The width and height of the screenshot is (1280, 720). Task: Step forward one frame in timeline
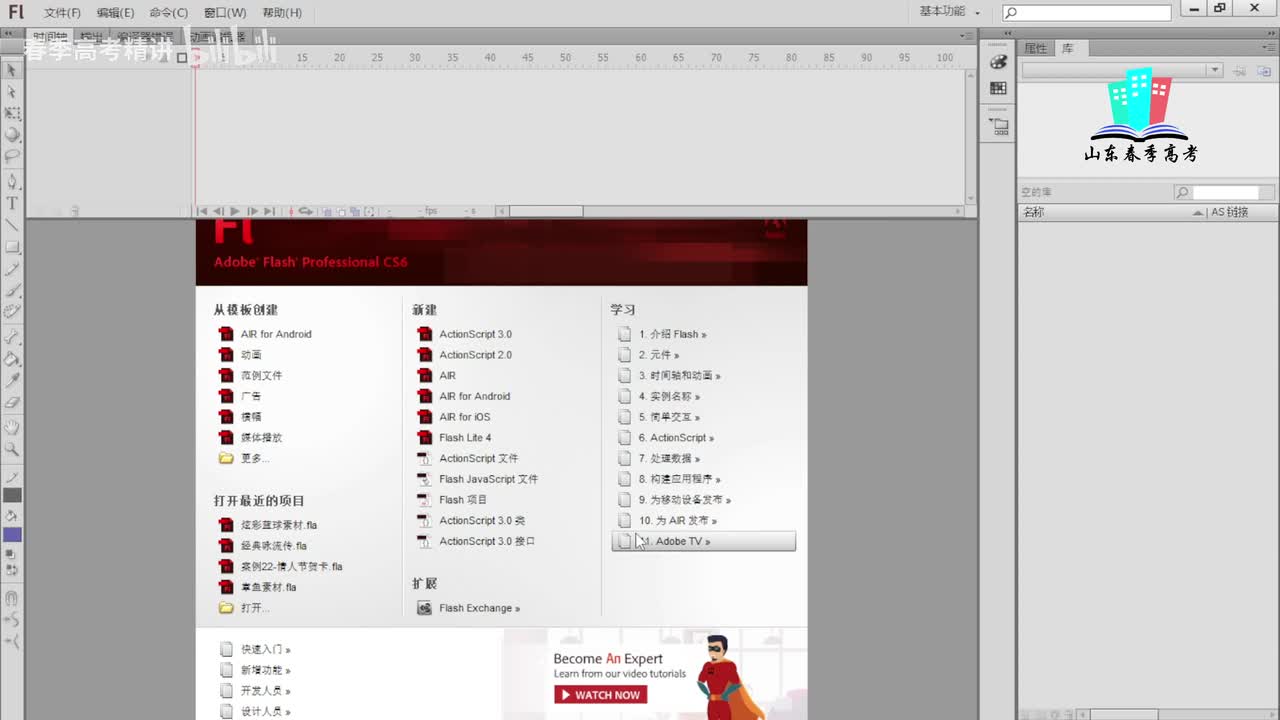click(x=252, y=211)
